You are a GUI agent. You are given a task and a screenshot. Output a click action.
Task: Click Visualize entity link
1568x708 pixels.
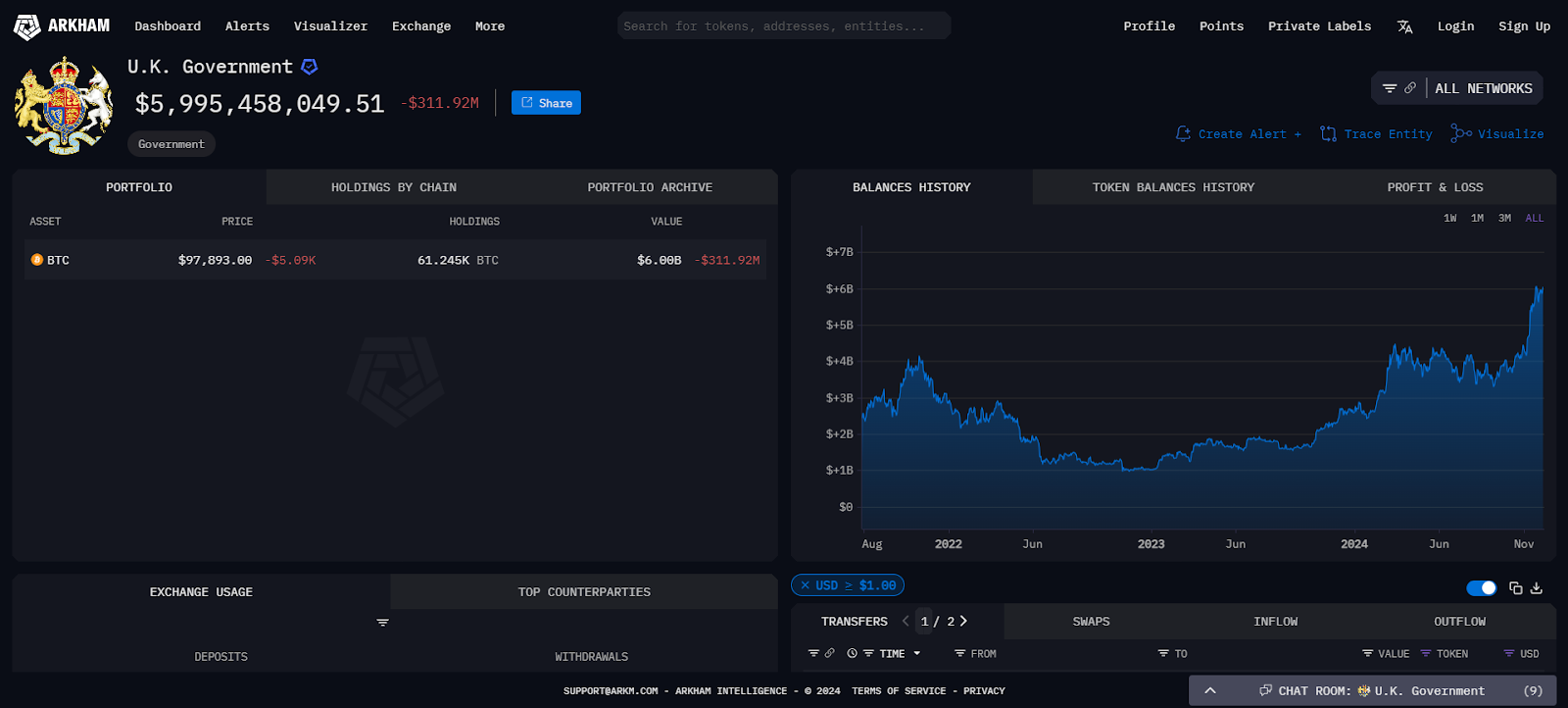[1497, 134]
